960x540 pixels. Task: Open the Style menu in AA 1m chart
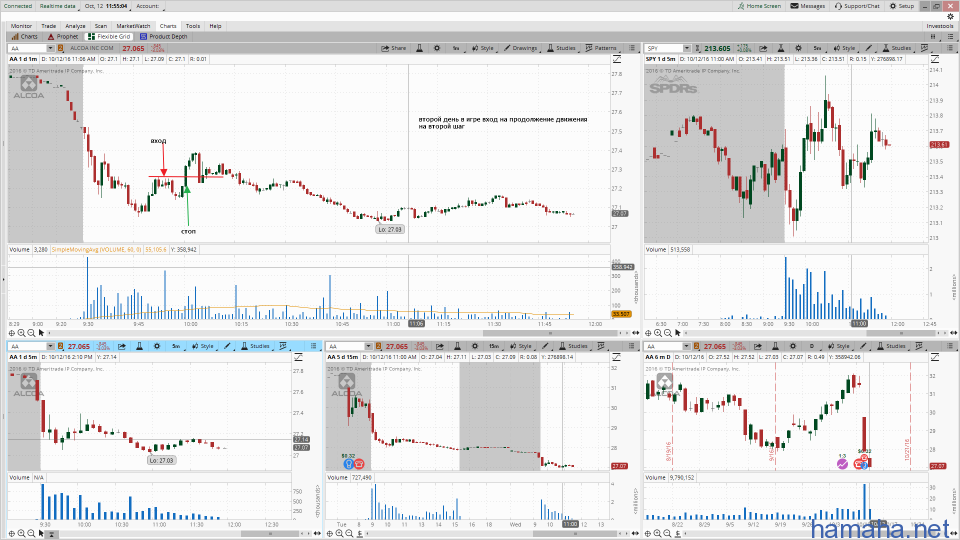[482, 48]
